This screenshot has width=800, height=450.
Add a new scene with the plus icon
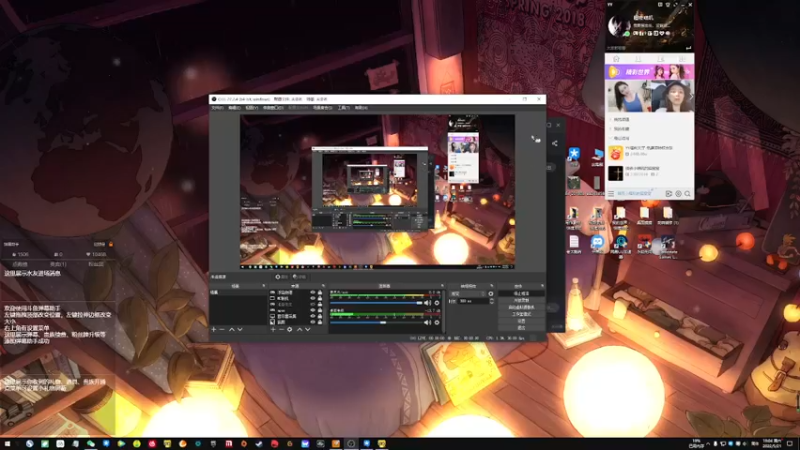214,330
